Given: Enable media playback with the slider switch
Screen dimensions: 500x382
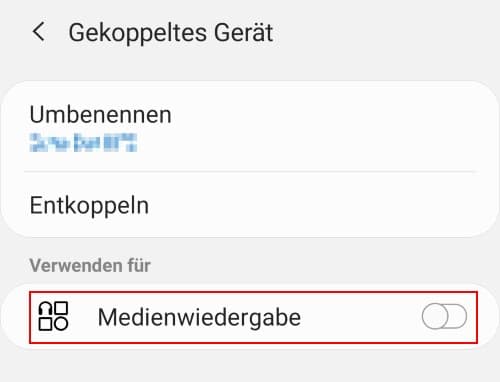Looking at the screenshot, I should pos(444,316).
